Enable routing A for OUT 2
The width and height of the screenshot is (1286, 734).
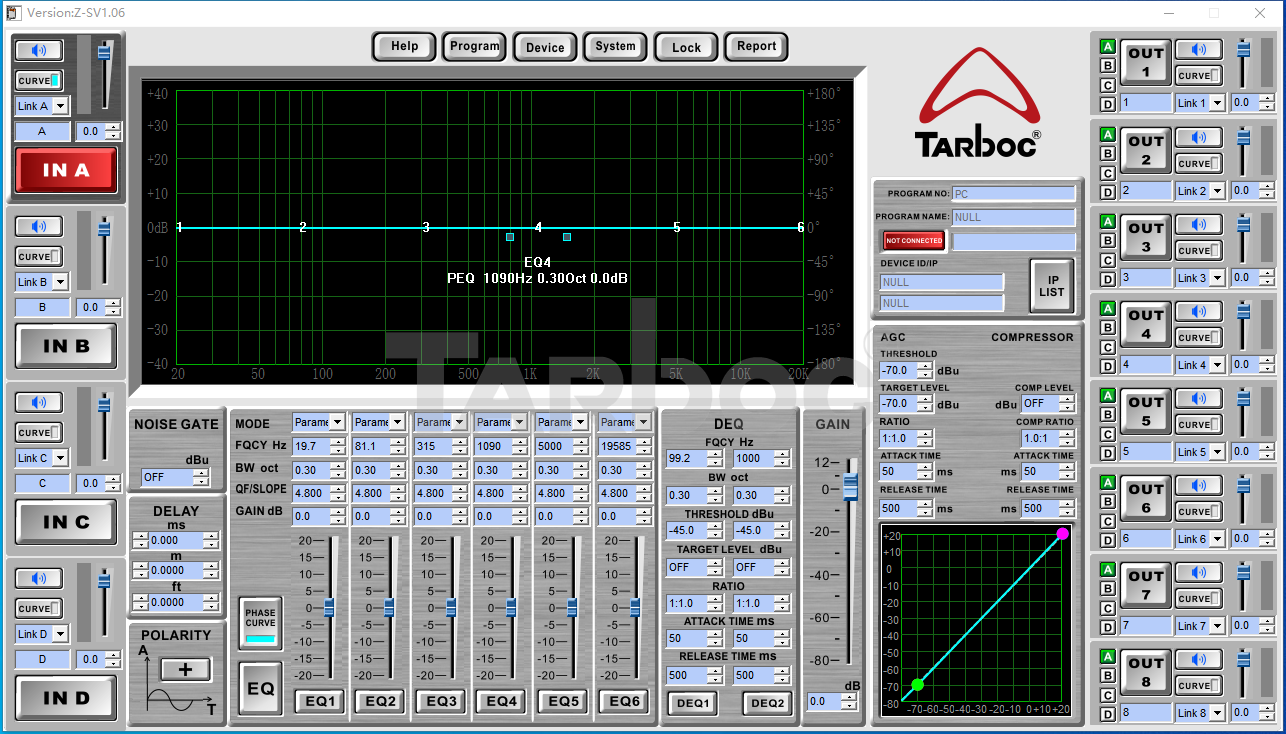(x=1107, y=134)
